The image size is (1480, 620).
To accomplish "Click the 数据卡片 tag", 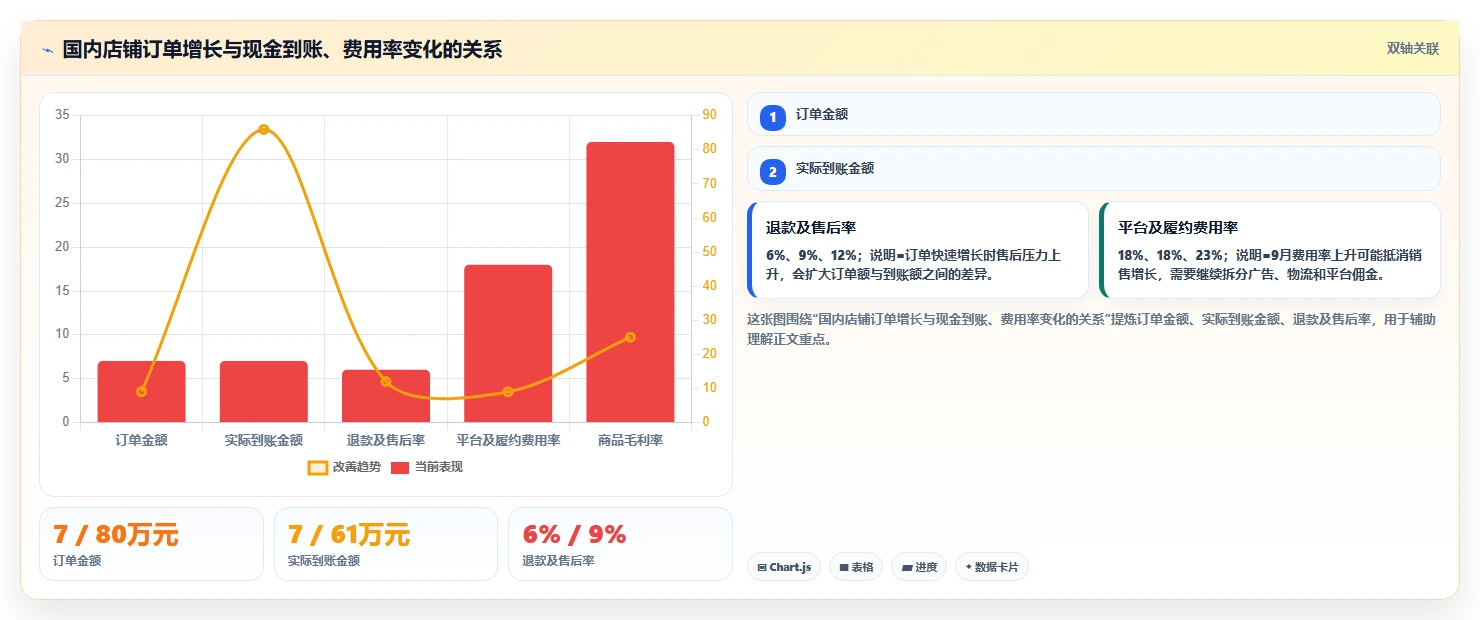I will coord(992,567).
